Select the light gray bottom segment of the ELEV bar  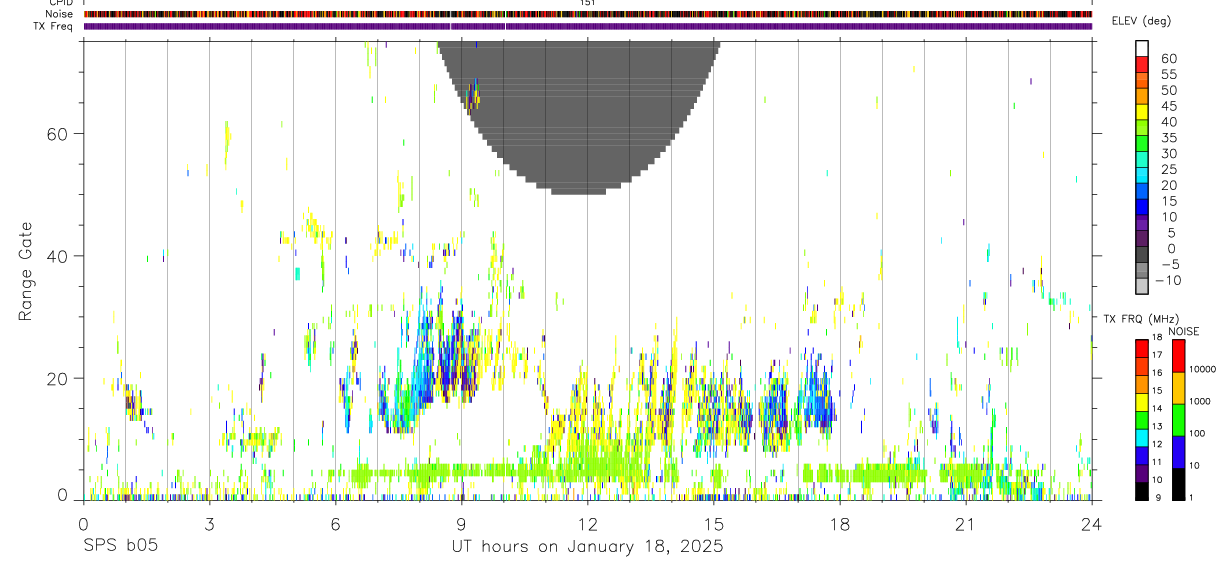click(x=1143, y=286)
